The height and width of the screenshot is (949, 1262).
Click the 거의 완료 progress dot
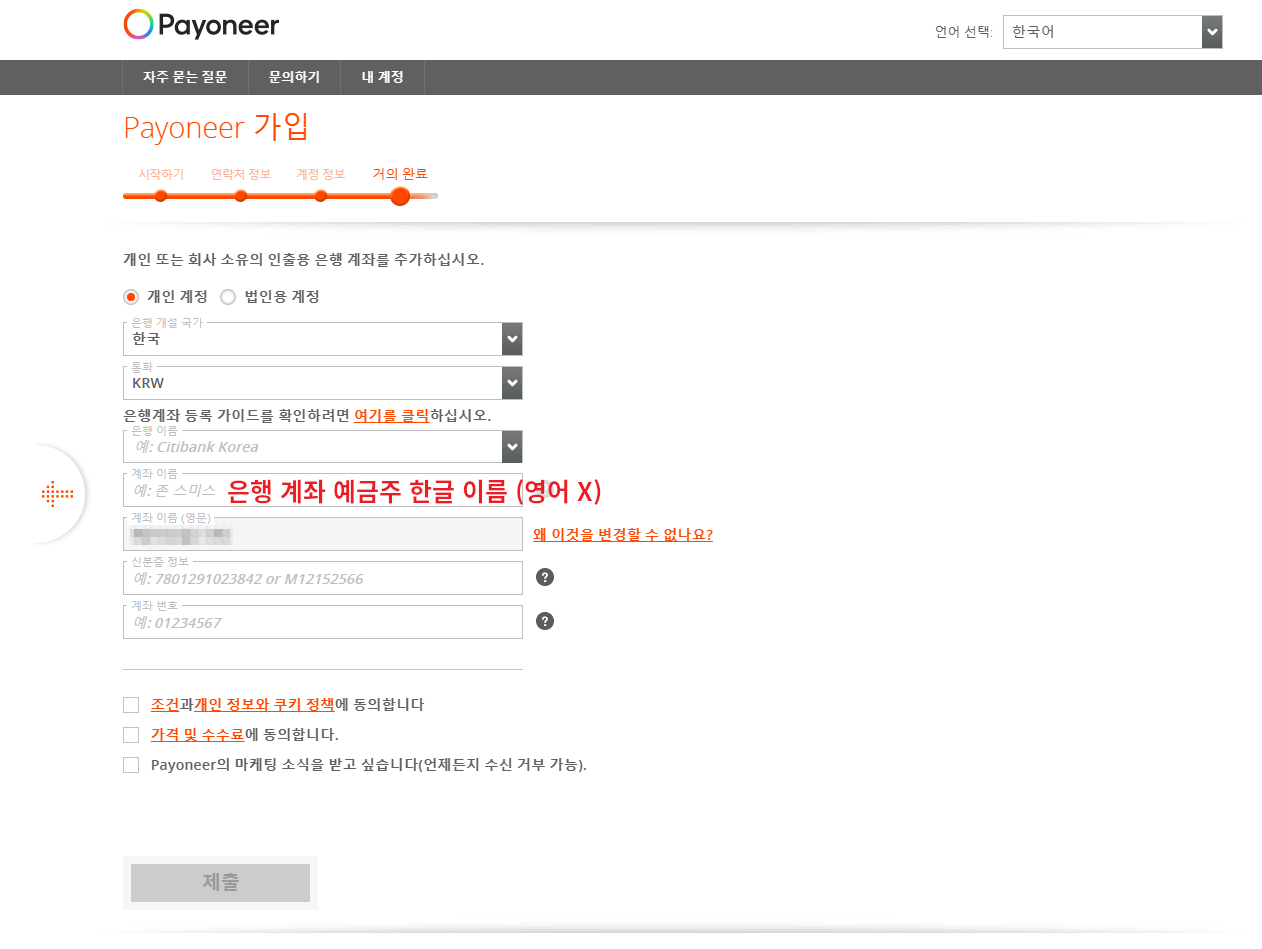400,196
